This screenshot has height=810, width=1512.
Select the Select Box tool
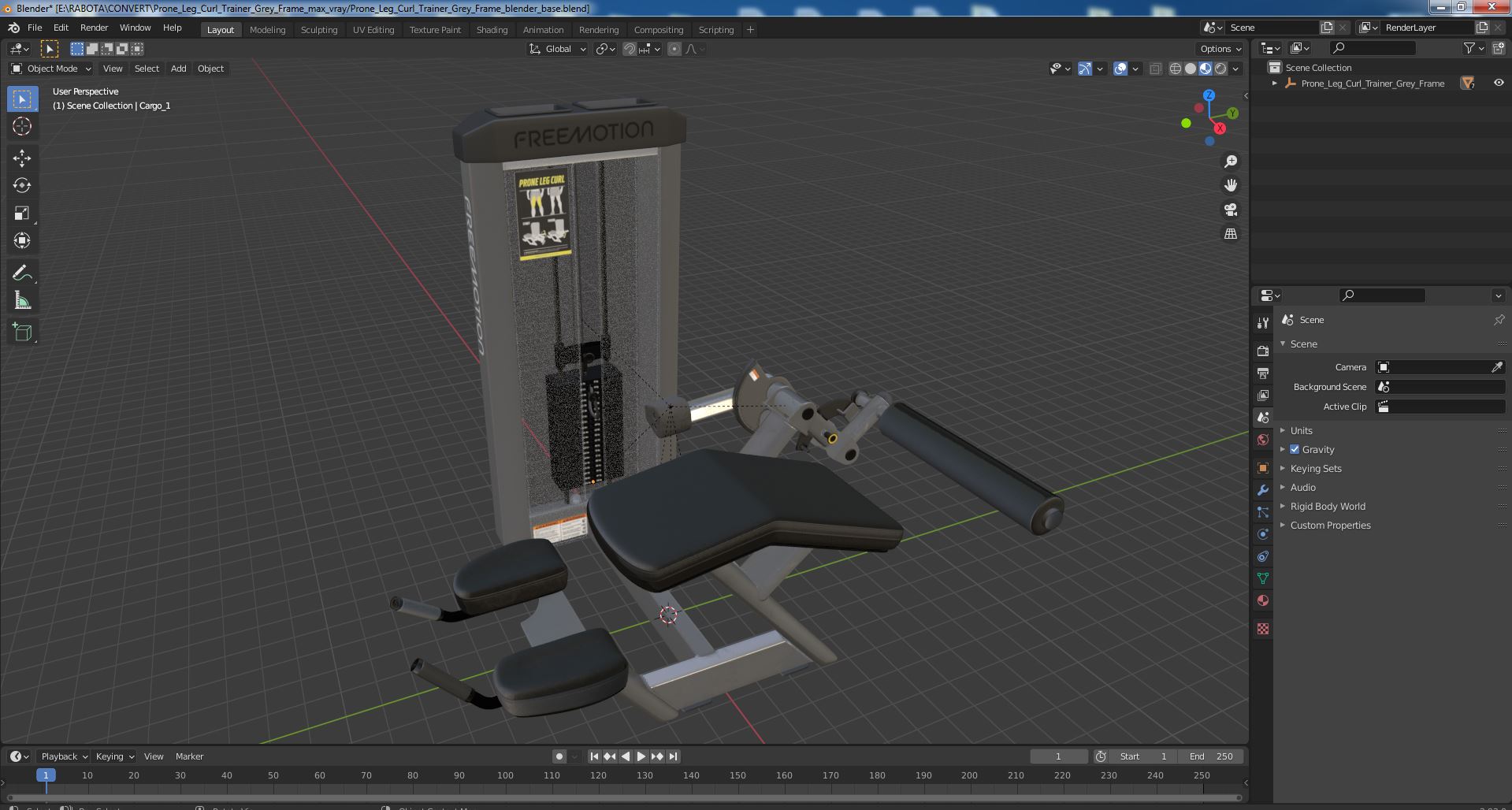click(22, 98)
